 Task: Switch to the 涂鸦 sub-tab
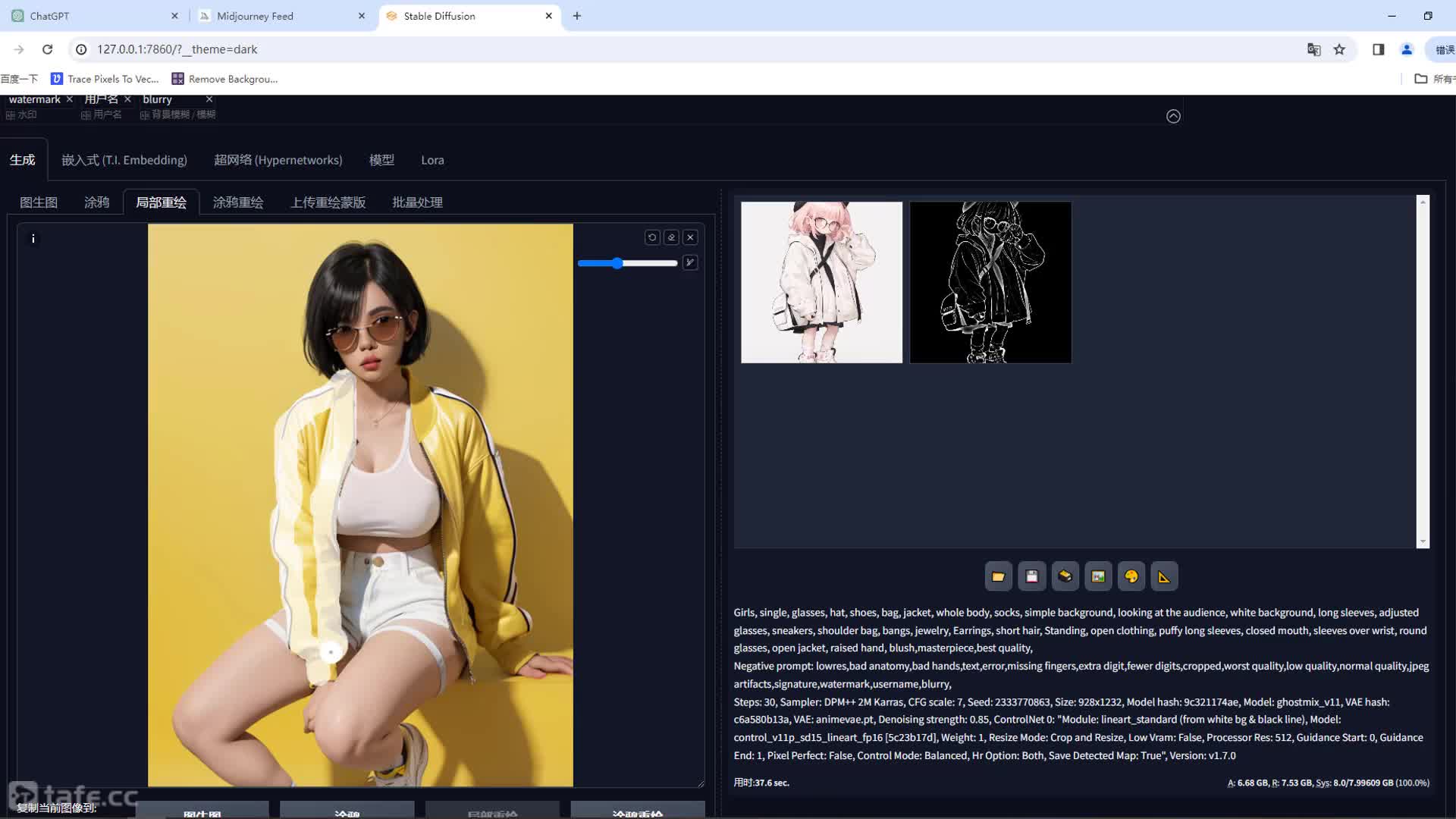pos(96,202)
